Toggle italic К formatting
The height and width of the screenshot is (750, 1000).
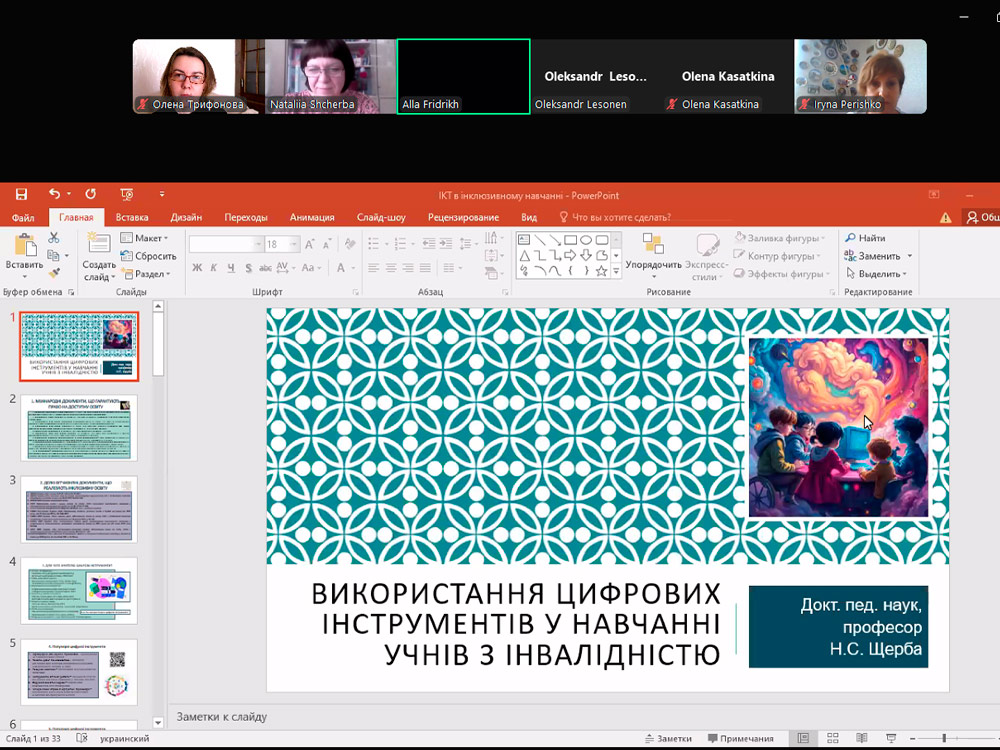pos(214,268)
